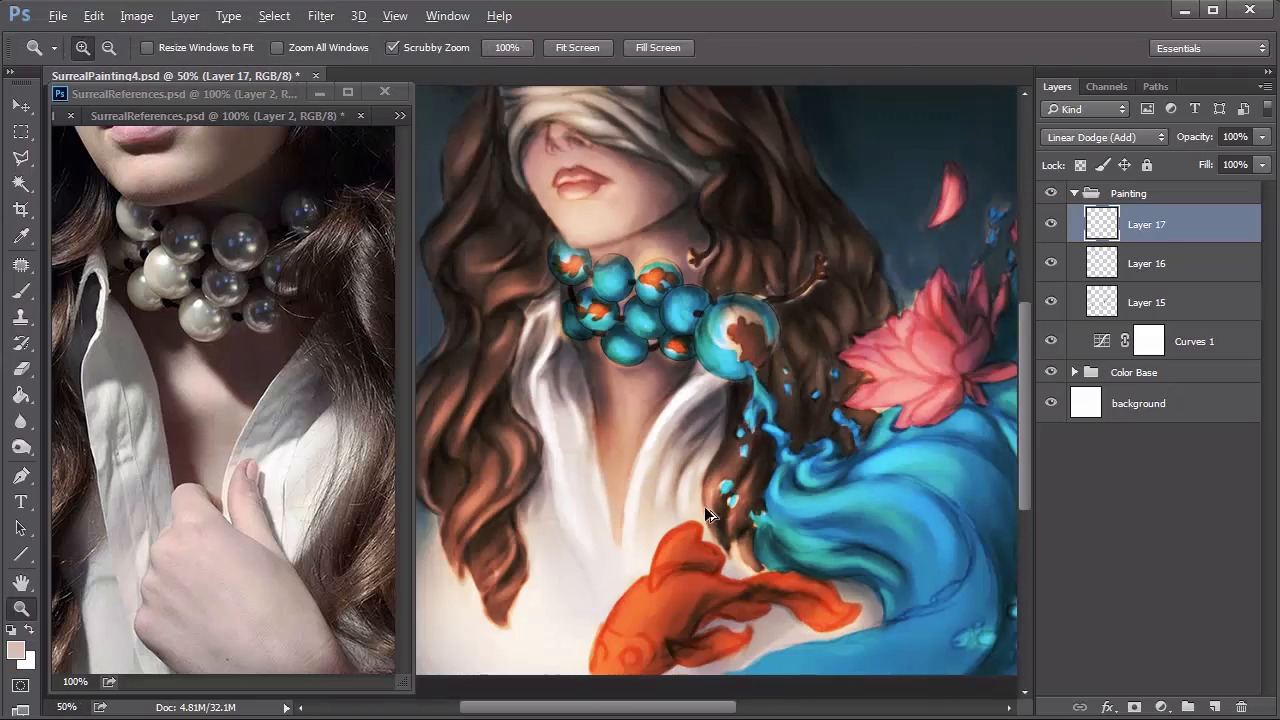Select the Clone Stamp tool
This screenshot has width=1280, height=720.
pos(21,317)
